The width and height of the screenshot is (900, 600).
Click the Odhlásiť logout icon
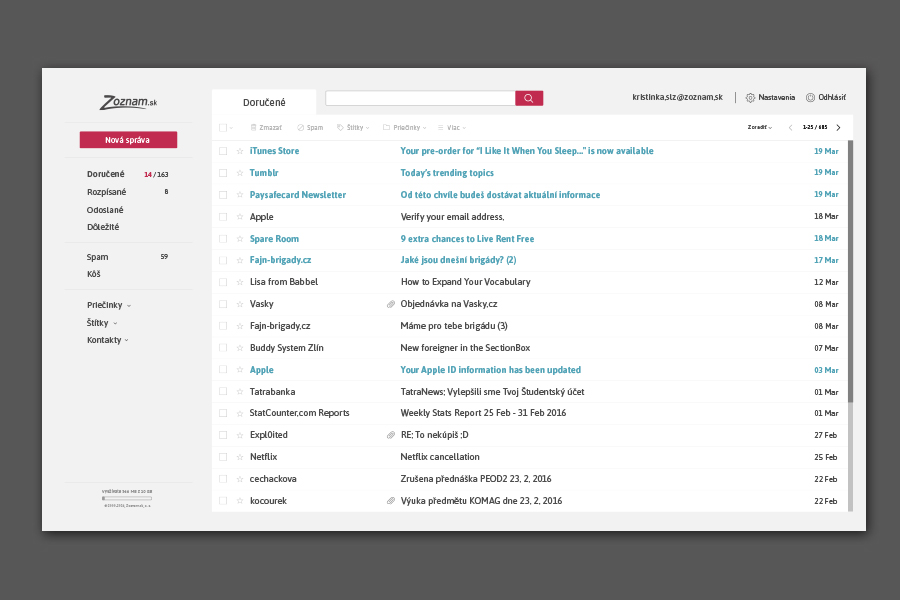click(808, 97)
